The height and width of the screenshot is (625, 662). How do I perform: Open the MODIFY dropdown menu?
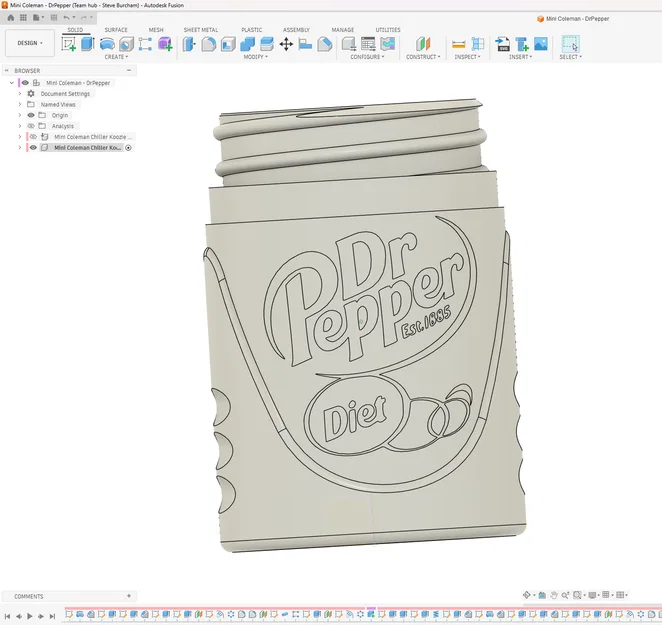255,57
